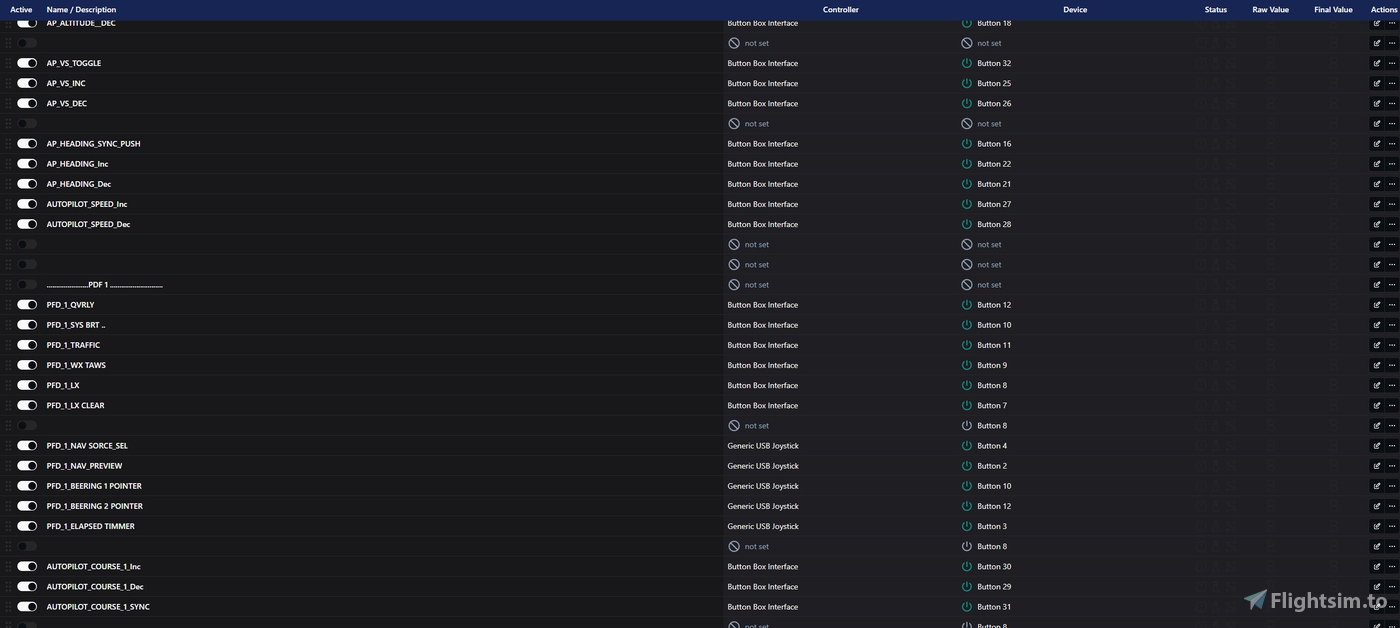Expand more options for PFD_1_BEERING 1 POINTER
Image resolution: width=1400 pixels, height=628 pixels.
tap(1391, 486)
